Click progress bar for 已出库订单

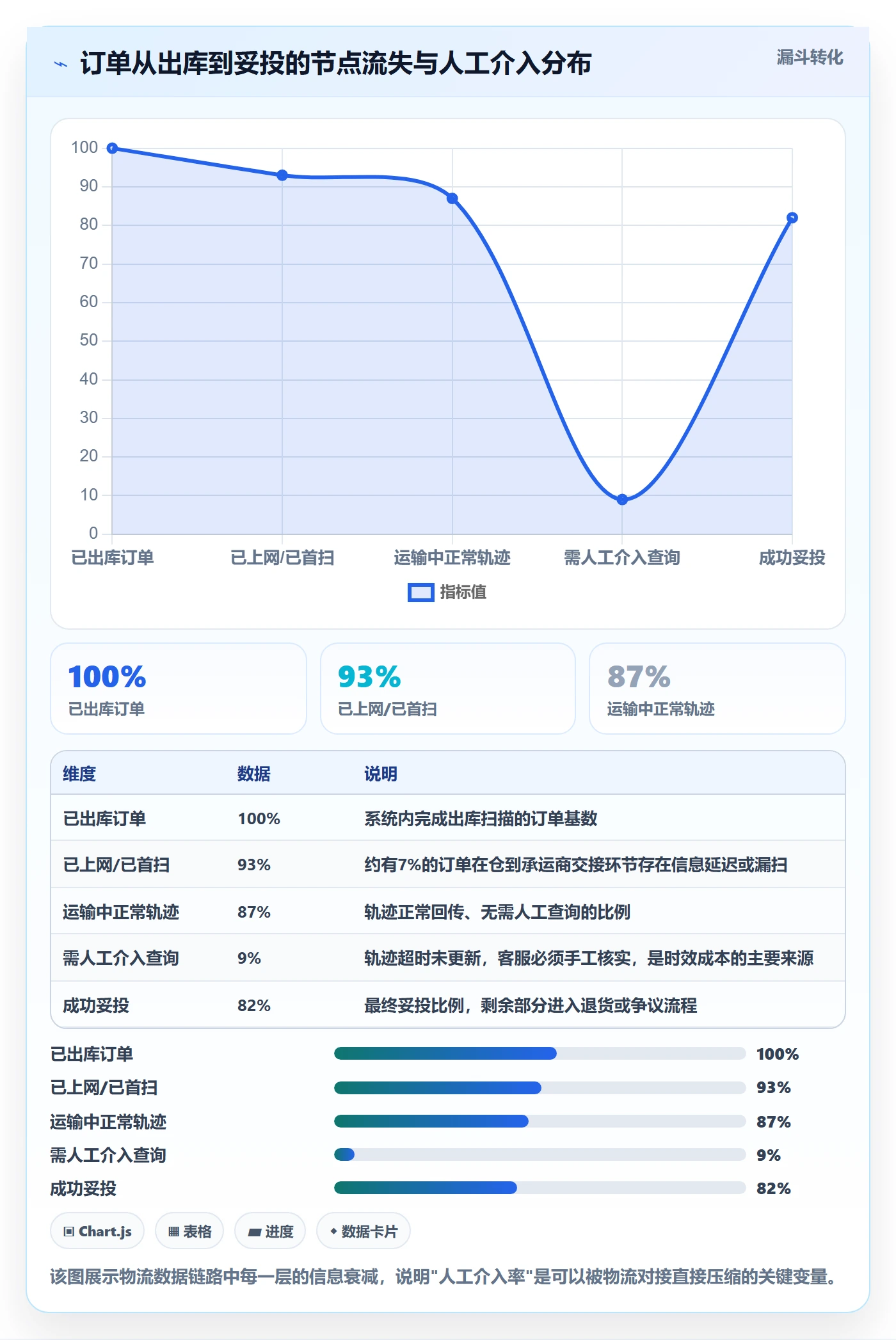[540, 1053]
